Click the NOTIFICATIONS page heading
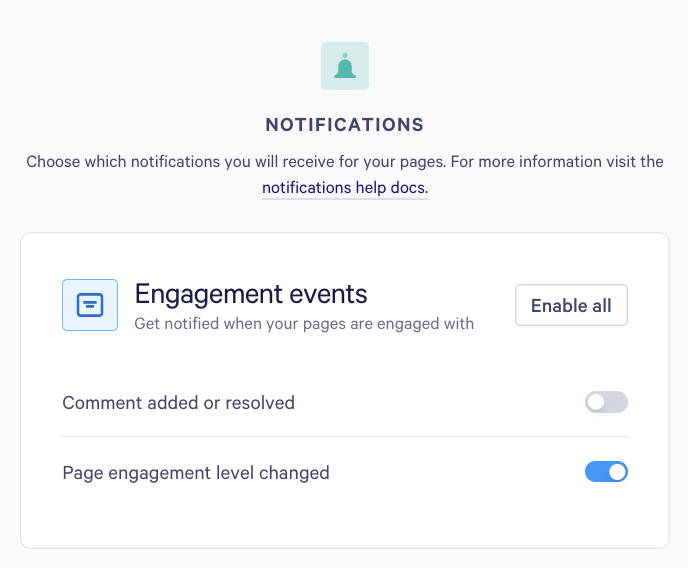 [x=345, y=125]
